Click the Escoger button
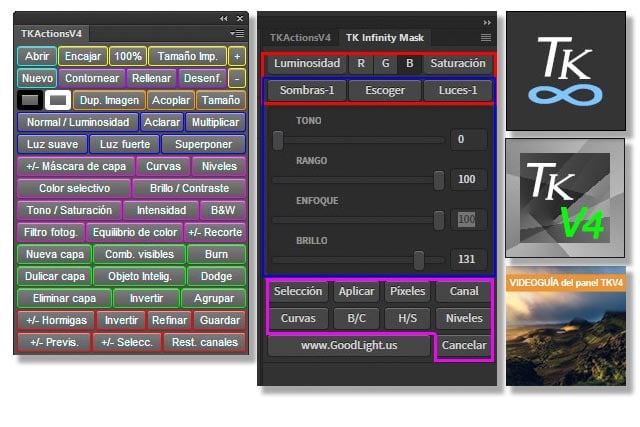Image resolution: width=640 pixels, height=427 pixels. pyautogui.click(x=385, y=90)
